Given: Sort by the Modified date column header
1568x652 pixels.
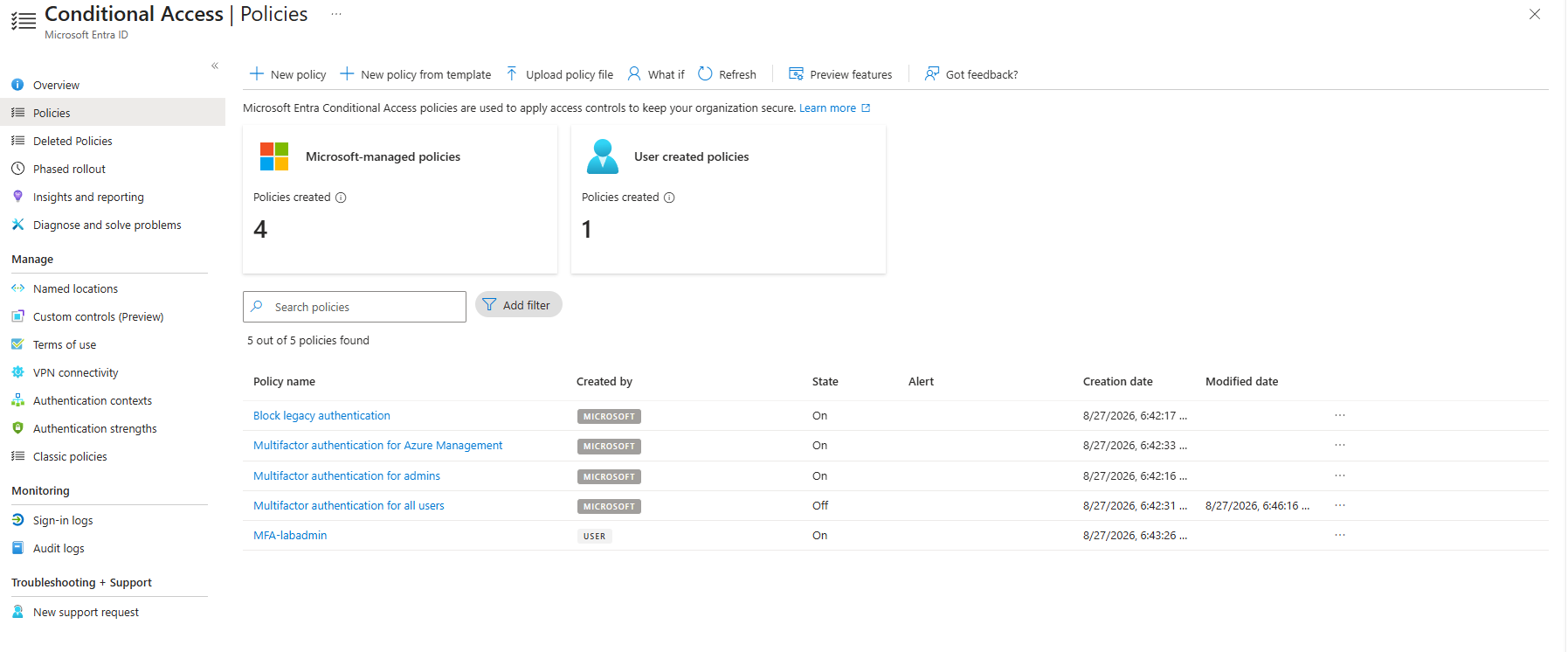Looking at the screenshot, I should pos(1241,382).
